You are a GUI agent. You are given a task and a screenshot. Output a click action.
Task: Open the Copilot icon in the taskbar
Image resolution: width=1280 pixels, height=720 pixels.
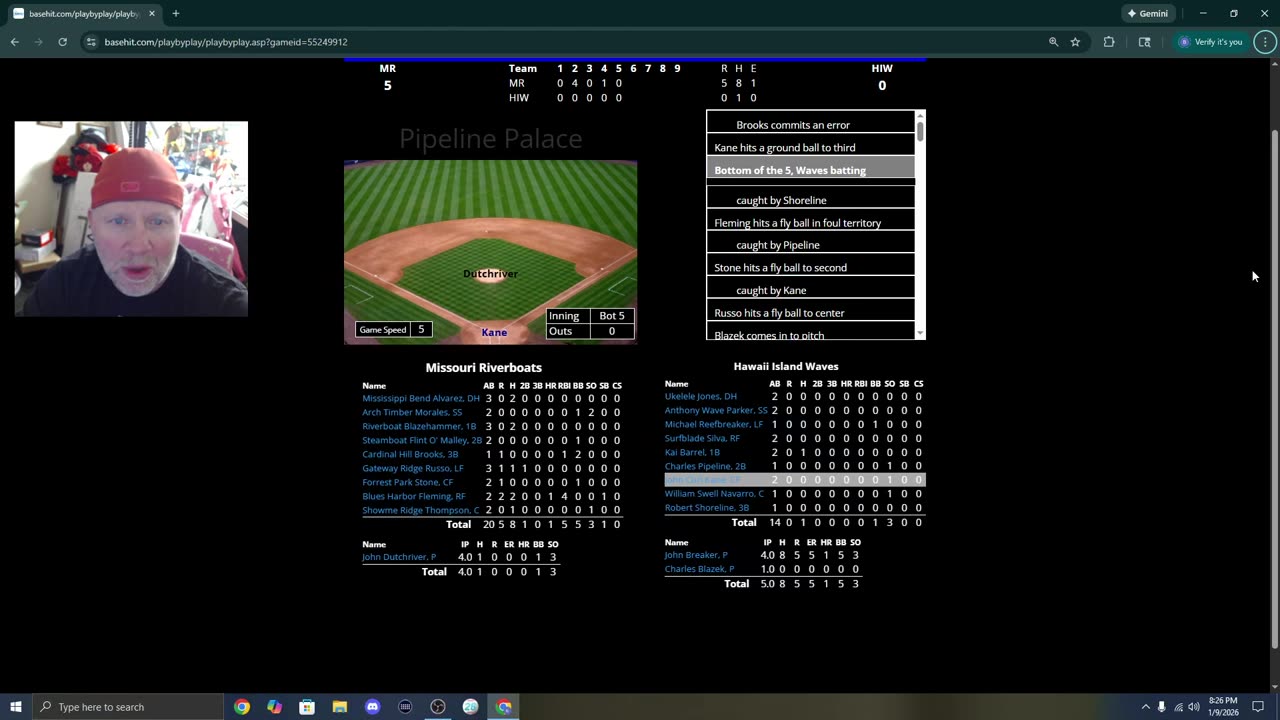pos(275,707)
